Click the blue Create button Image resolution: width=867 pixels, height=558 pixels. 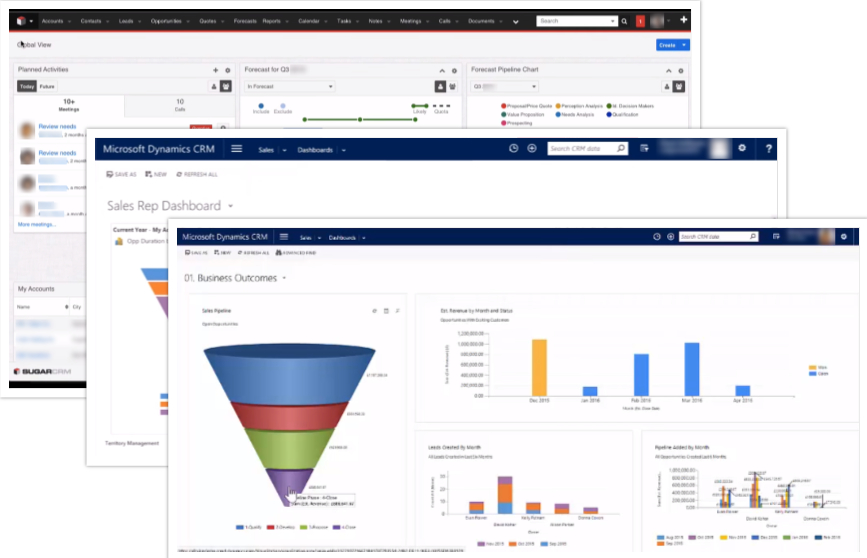667,45
